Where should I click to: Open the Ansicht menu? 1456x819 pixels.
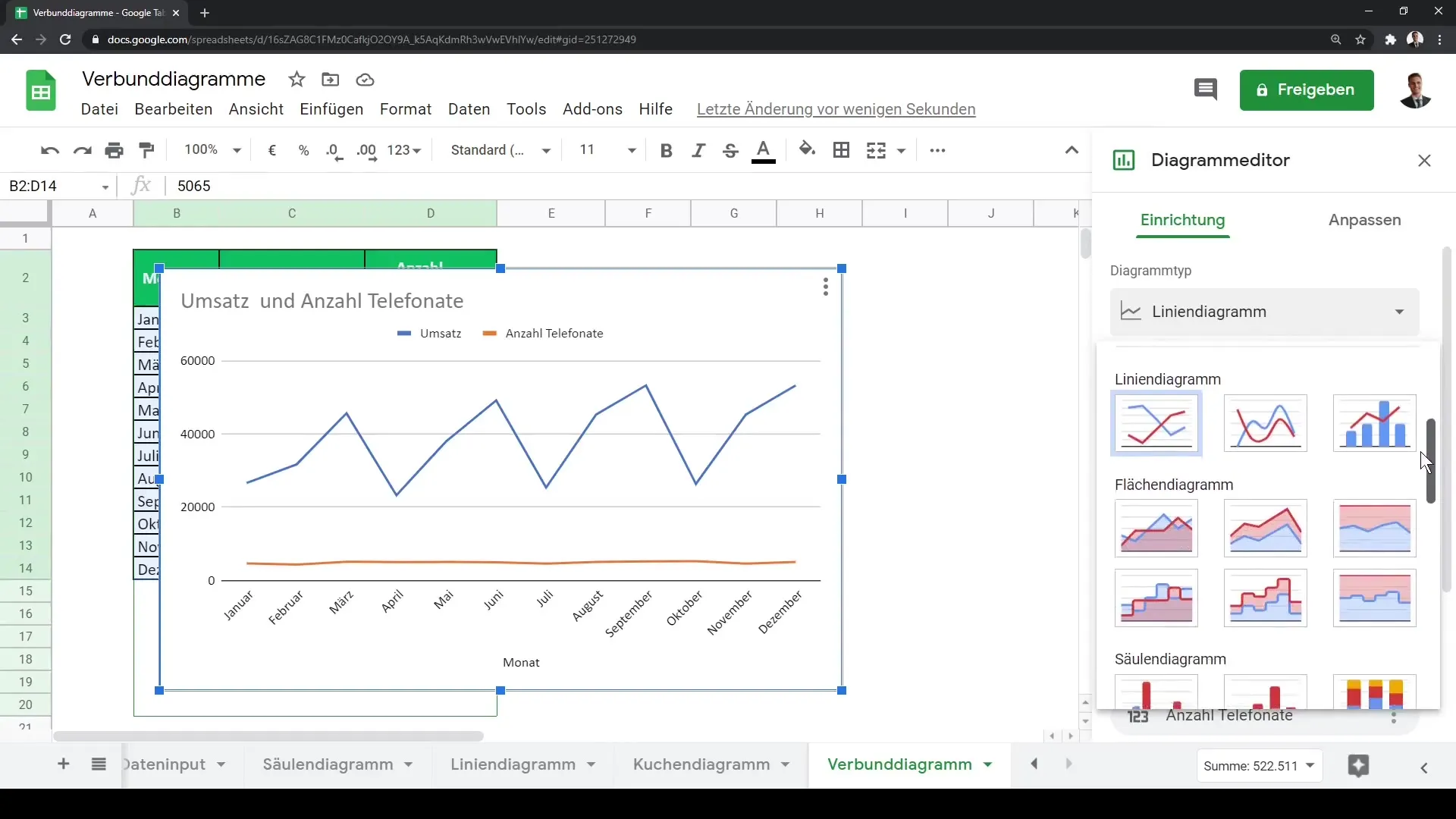[256, 109]
